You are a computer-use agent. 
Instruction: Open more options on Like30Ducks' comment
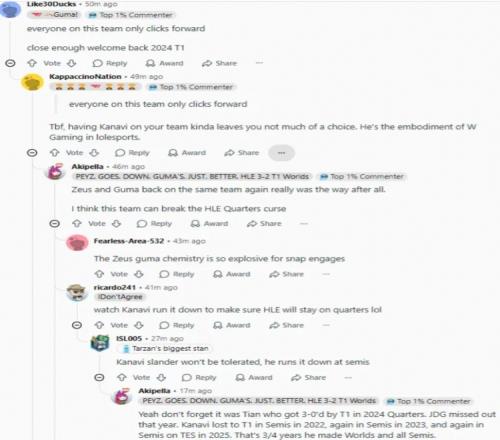coord(259,63)
